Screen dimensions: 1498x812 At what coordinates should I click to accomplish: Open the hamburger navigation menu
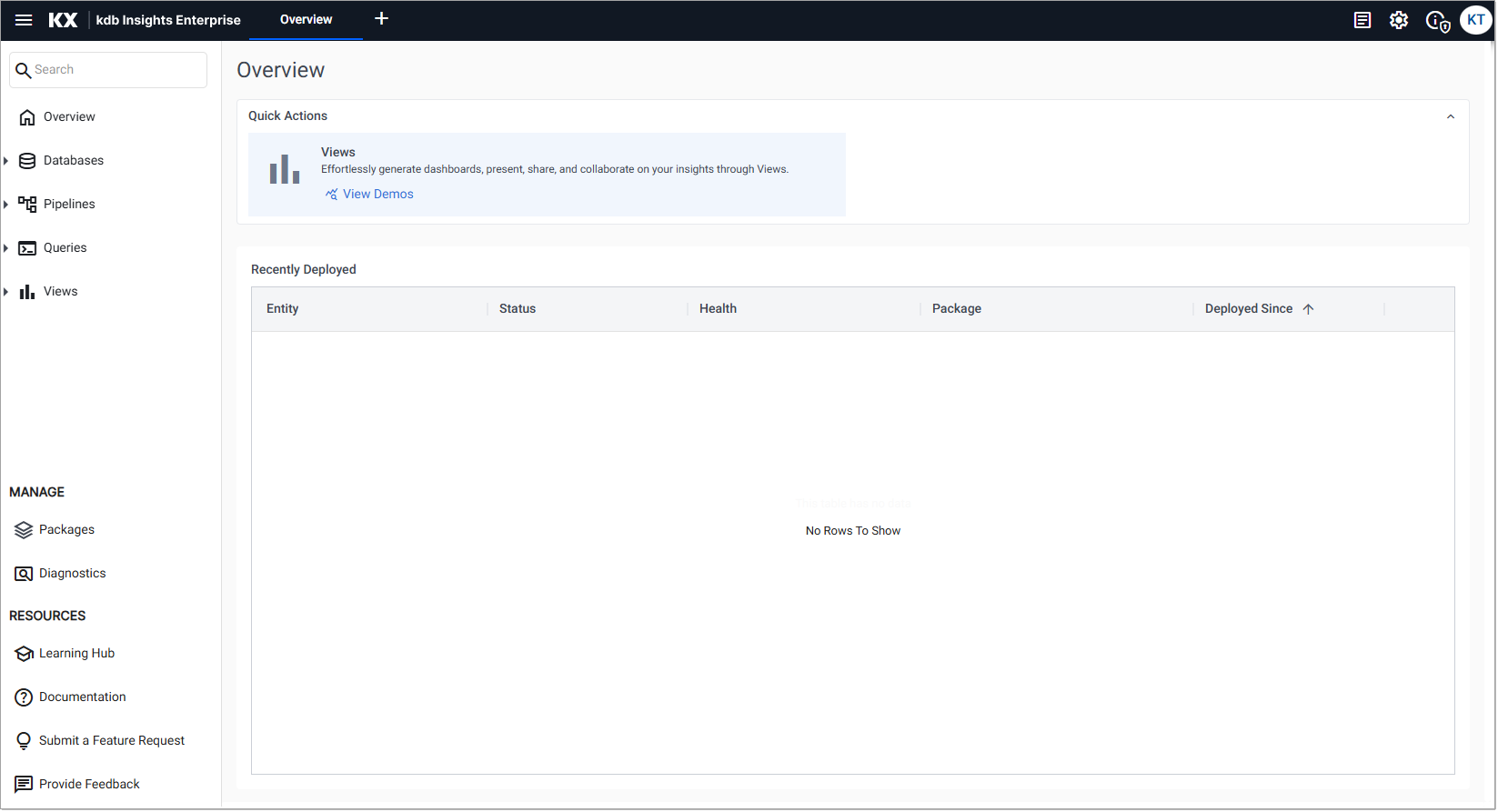click(24, 20)
